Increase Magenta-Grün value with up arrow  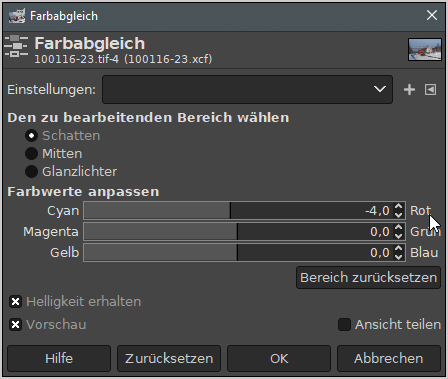pos(399,227)
